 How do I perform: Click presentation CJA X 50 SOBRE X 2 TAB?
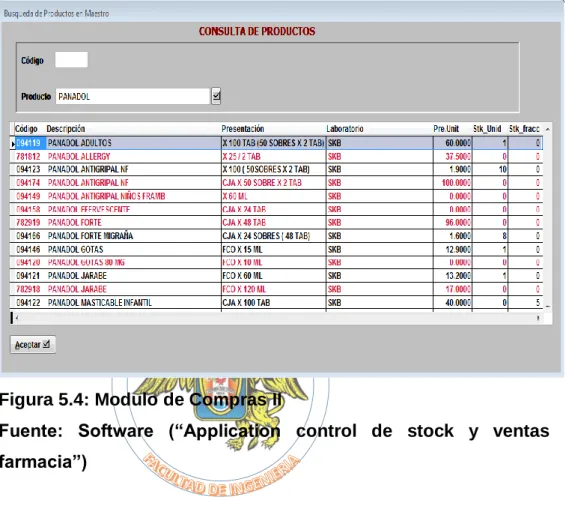pos(273,183)
